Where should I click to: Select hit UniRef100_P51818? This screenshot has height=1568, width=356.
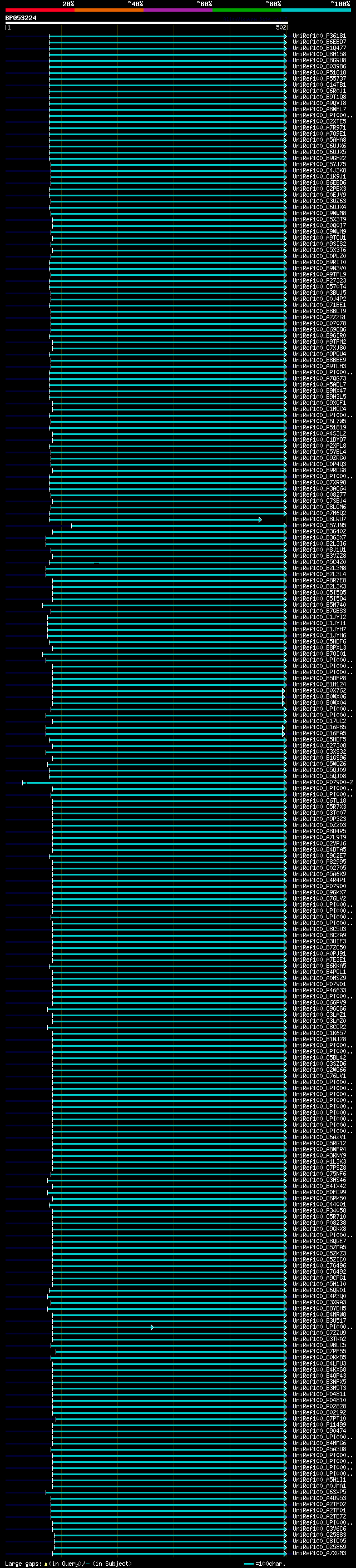click(319, 72)
